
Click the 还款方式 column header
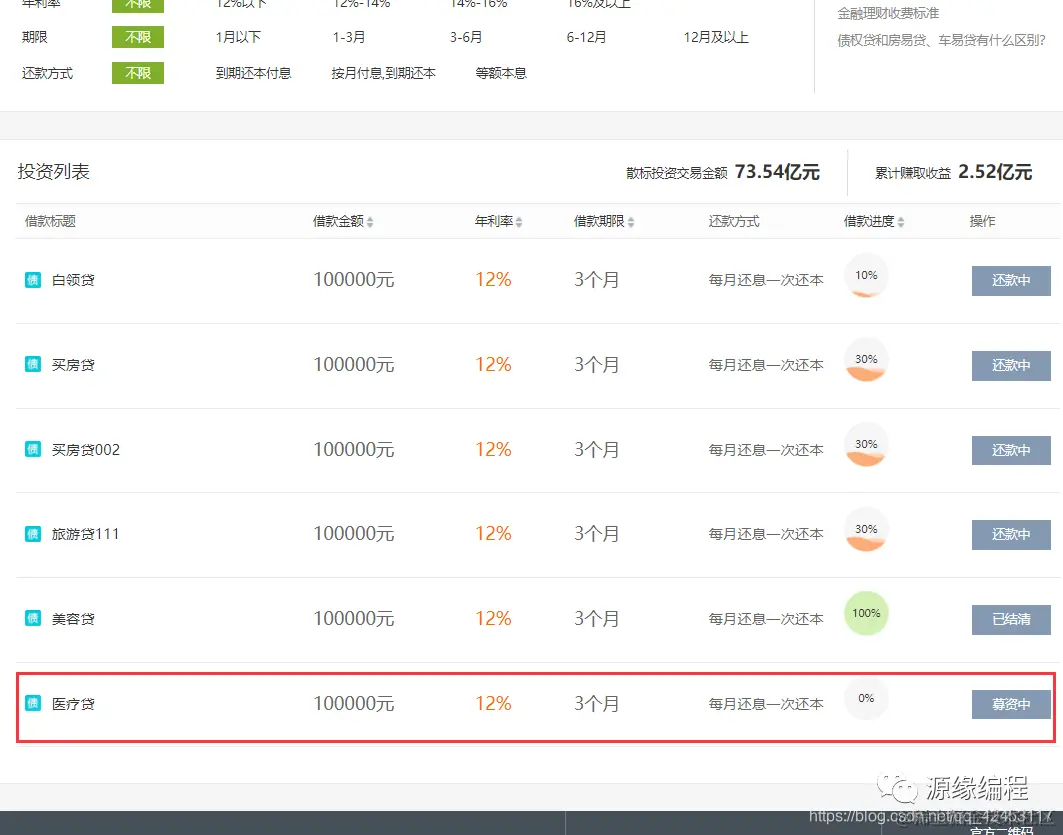(x=734, y=222)
